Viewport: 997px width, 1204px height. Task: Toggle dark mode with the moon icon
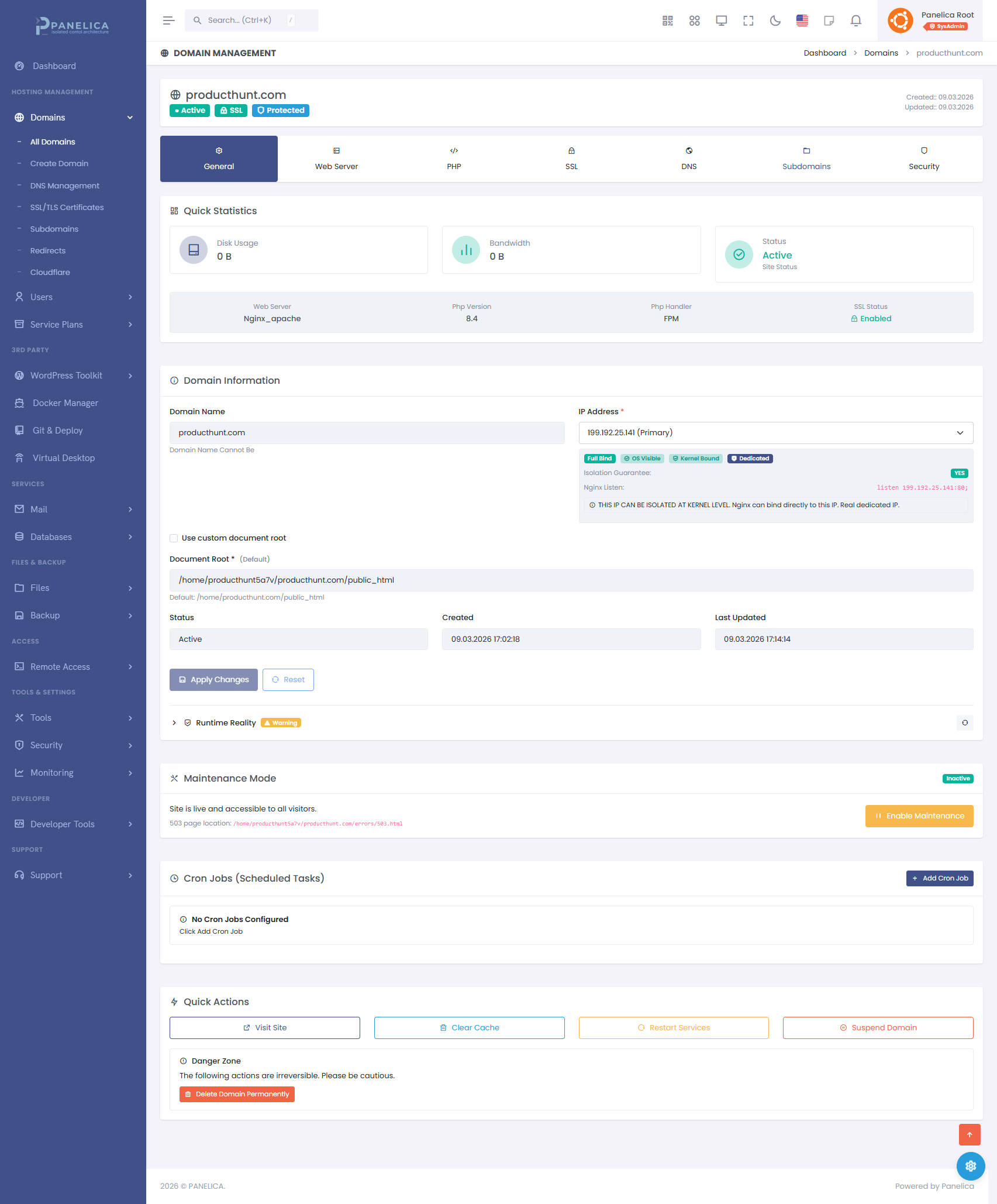[775, 20]
